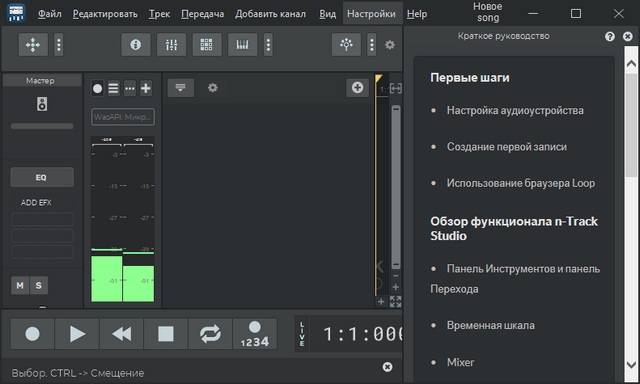Click the orange playhead marker

378,78
